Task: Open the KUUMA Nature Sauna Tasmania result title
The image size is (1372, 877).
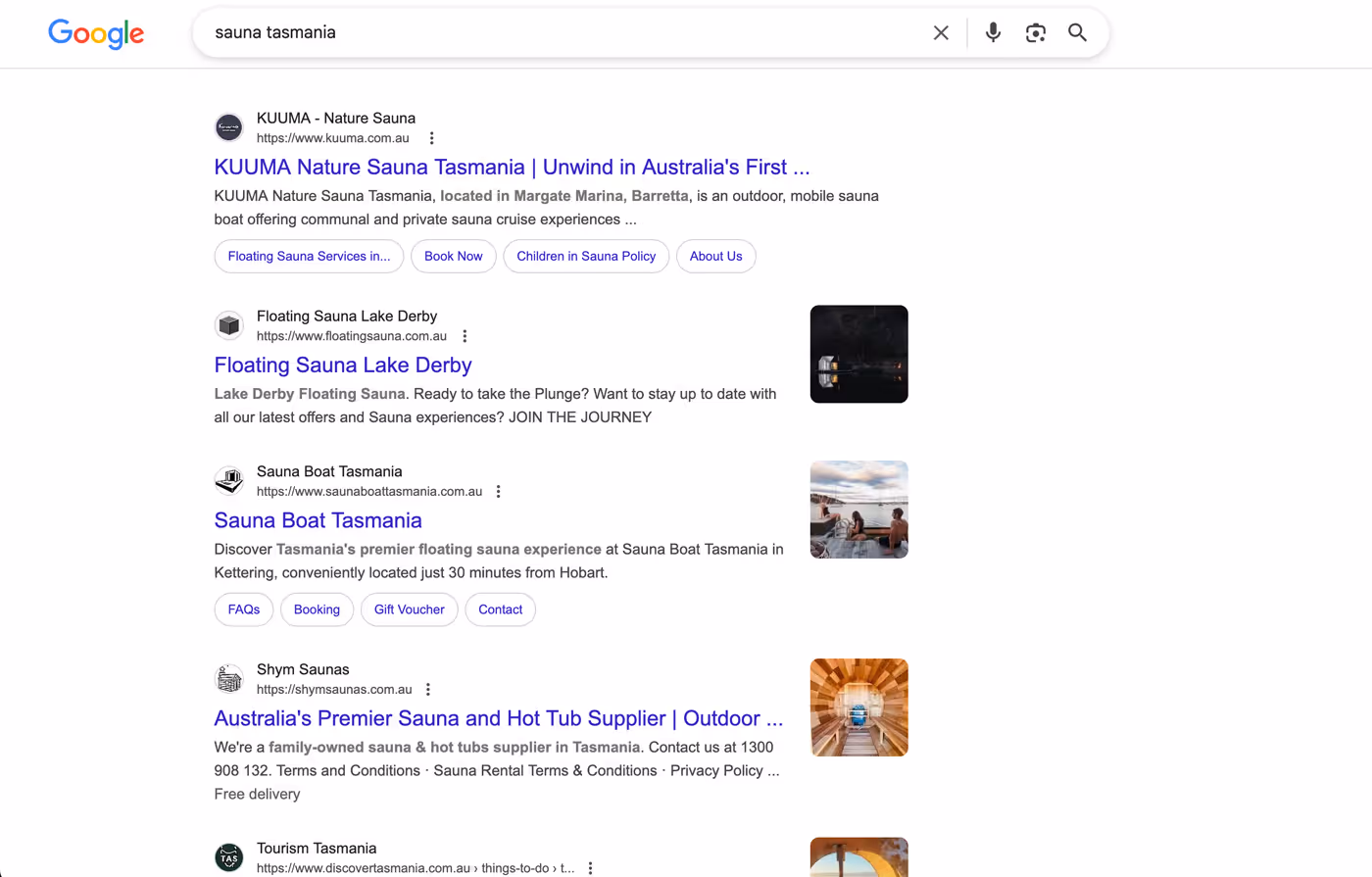Action: (512, 167)
